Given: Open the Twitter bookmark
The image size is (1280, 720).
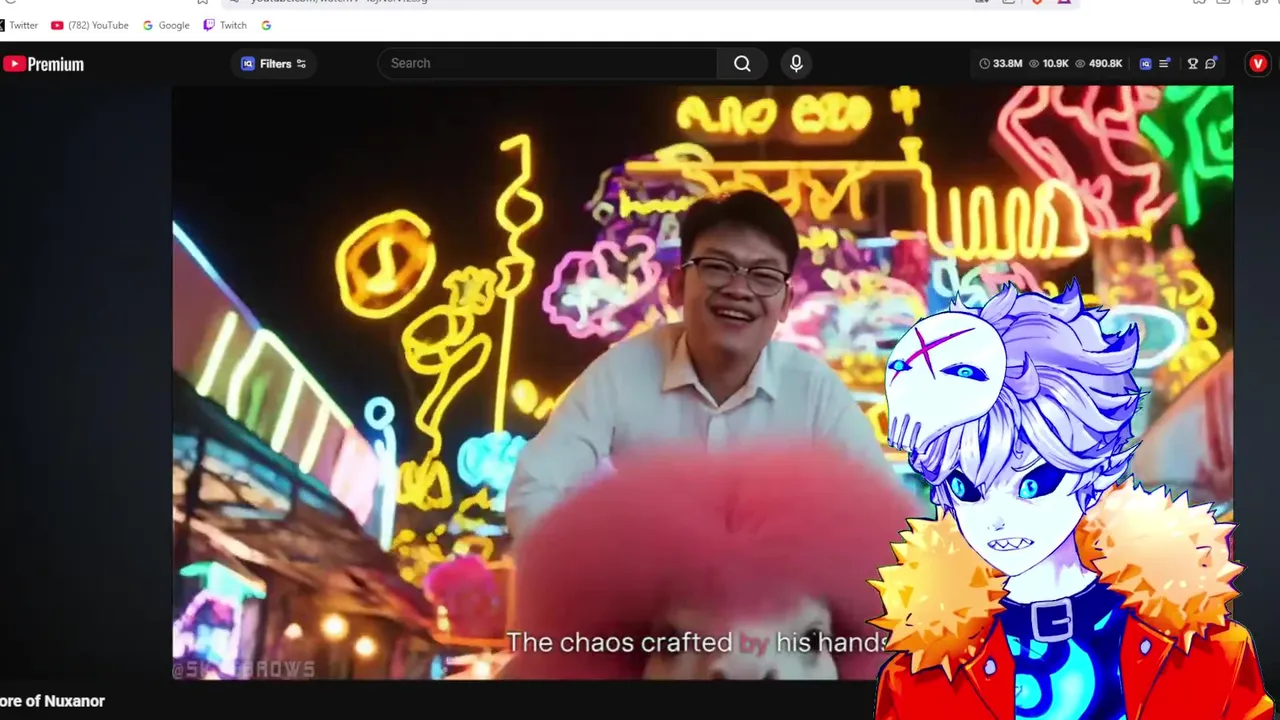Looking at the screenshot, I should pyautogui.click(x=20, y=25).
